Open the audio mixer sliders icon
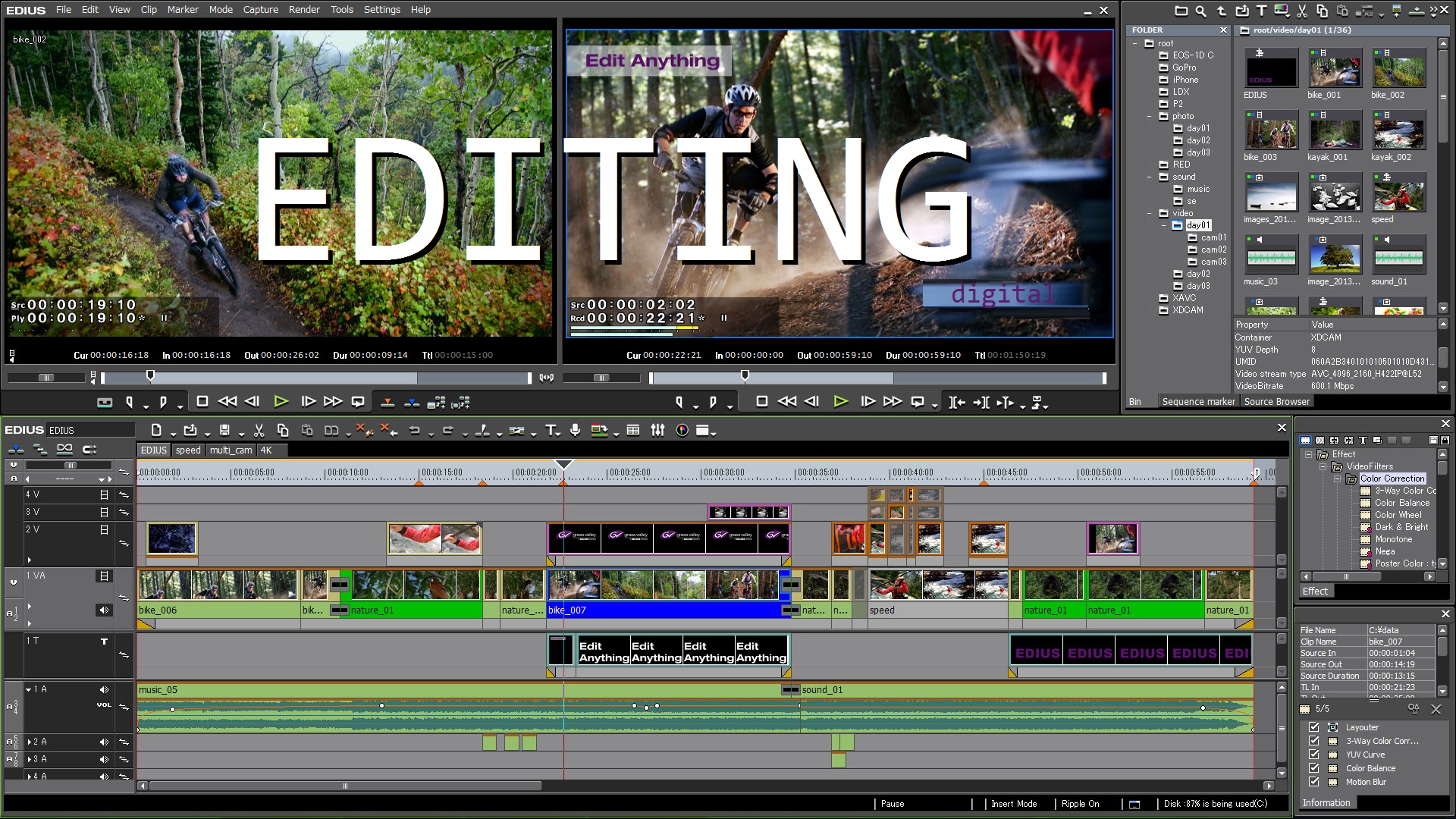The image size is (1456, 819). coord(657,431)
